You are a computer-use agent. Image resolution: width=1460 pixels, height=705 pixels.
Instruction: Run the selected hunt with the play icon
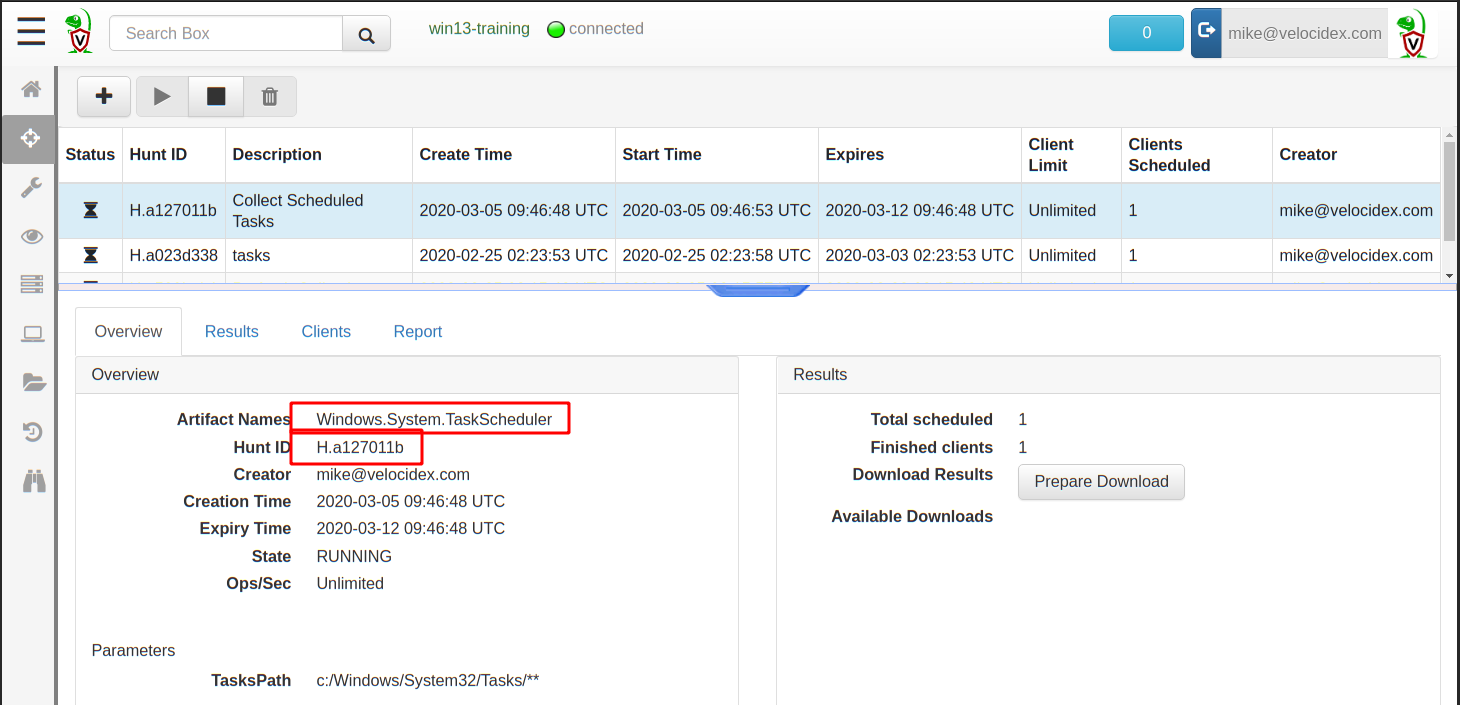[x=161, y=96]
